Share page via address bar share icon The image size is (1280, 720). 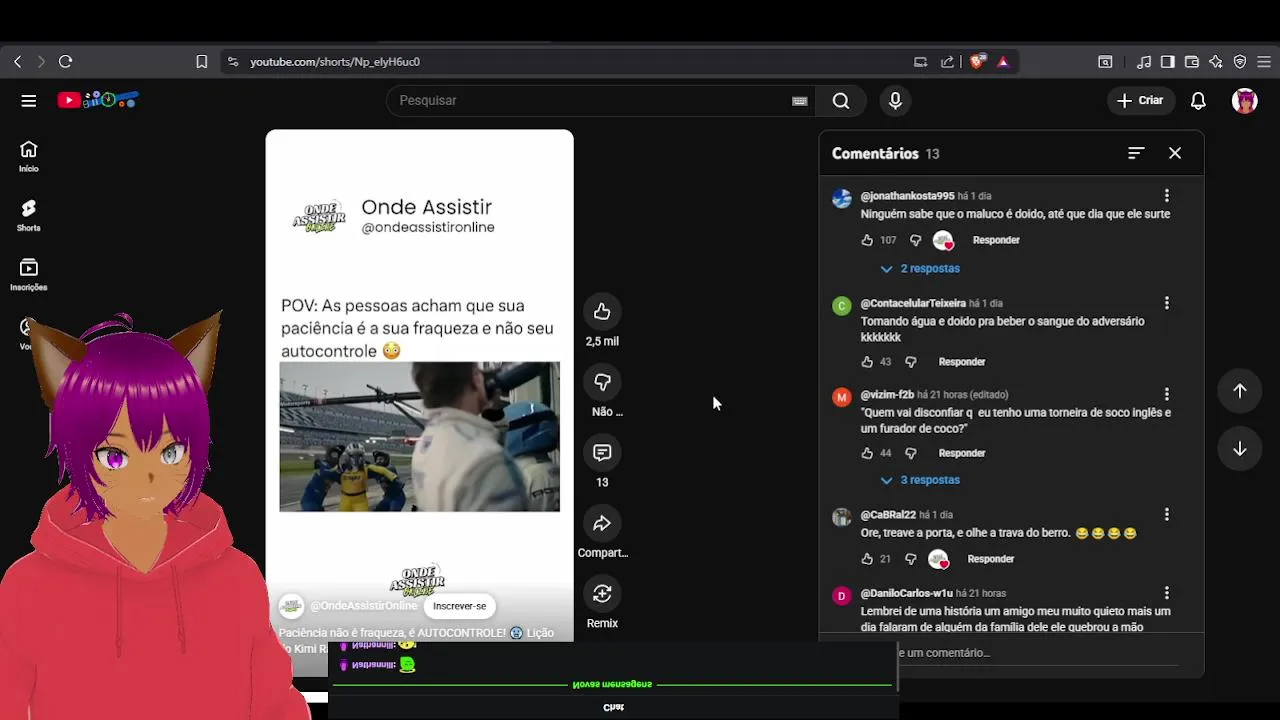(x=947, y=62)
